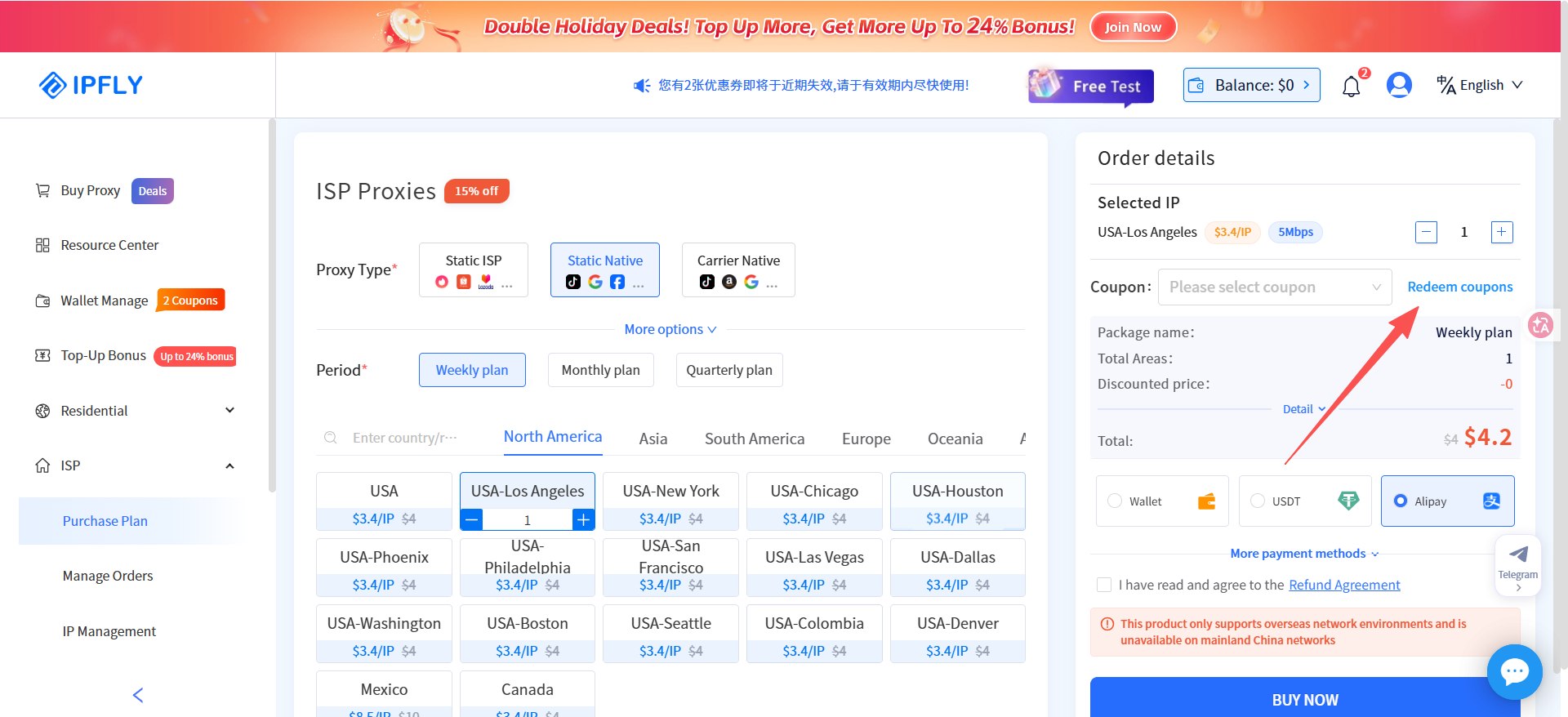Choose the Weekly plan period
1568x717 pixels.
(472, 370)
